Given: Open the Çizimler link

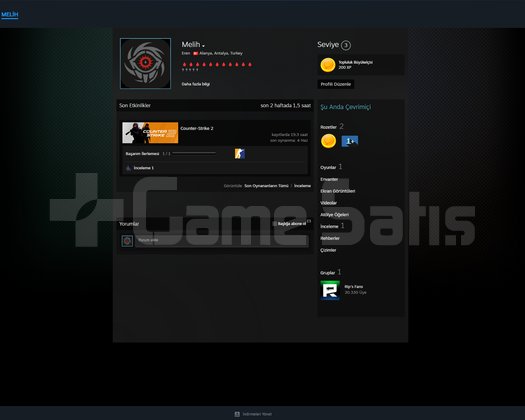Looking at the screenshot, I should pos(328,250).
